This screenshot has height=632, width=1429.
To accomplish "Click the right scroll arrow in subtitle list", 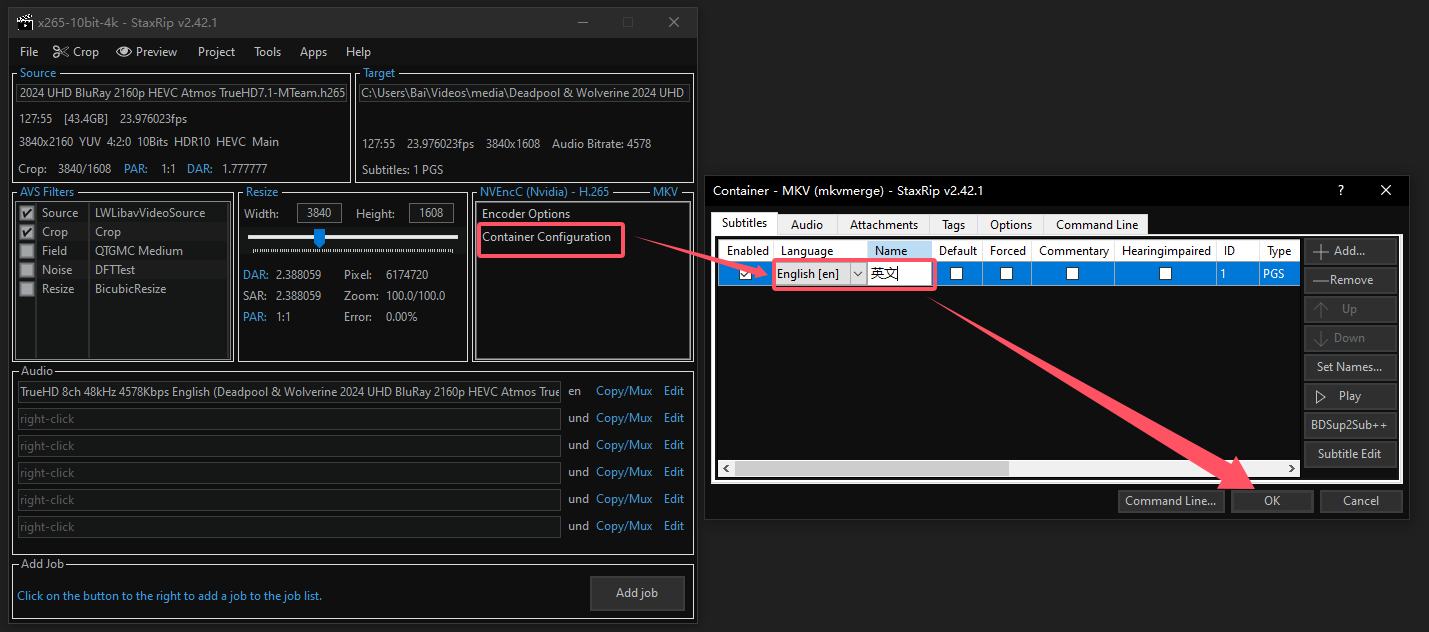I will [1291, 468].
